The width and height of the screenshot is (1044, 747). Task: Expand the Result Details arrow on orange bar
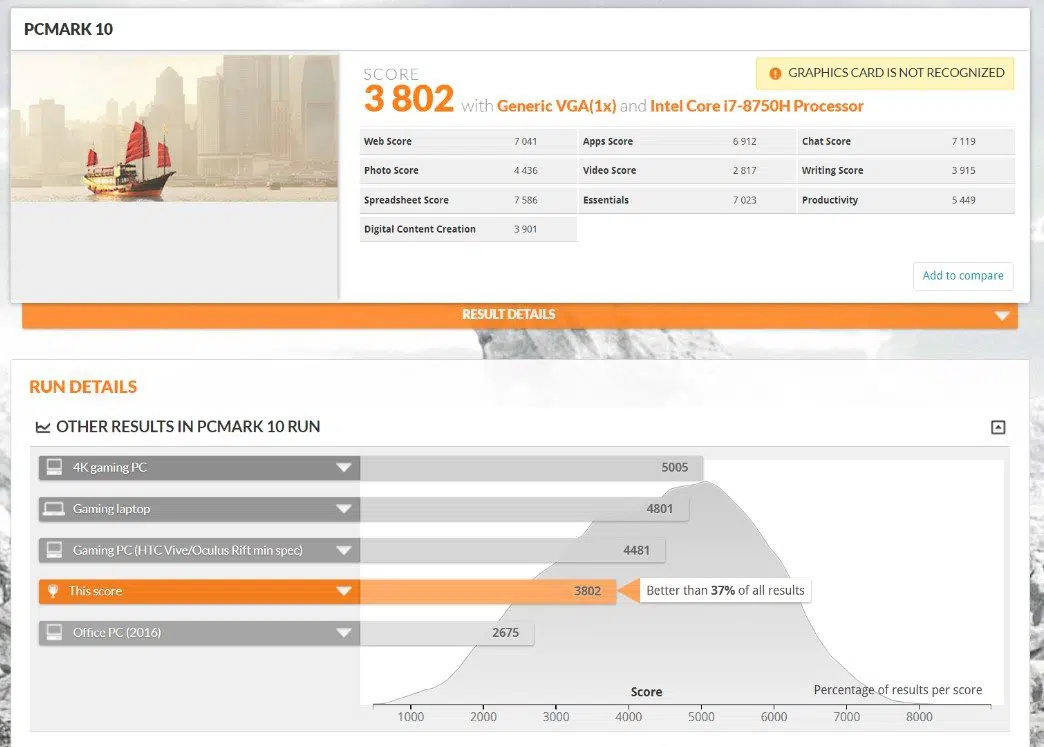point(1002,316)
